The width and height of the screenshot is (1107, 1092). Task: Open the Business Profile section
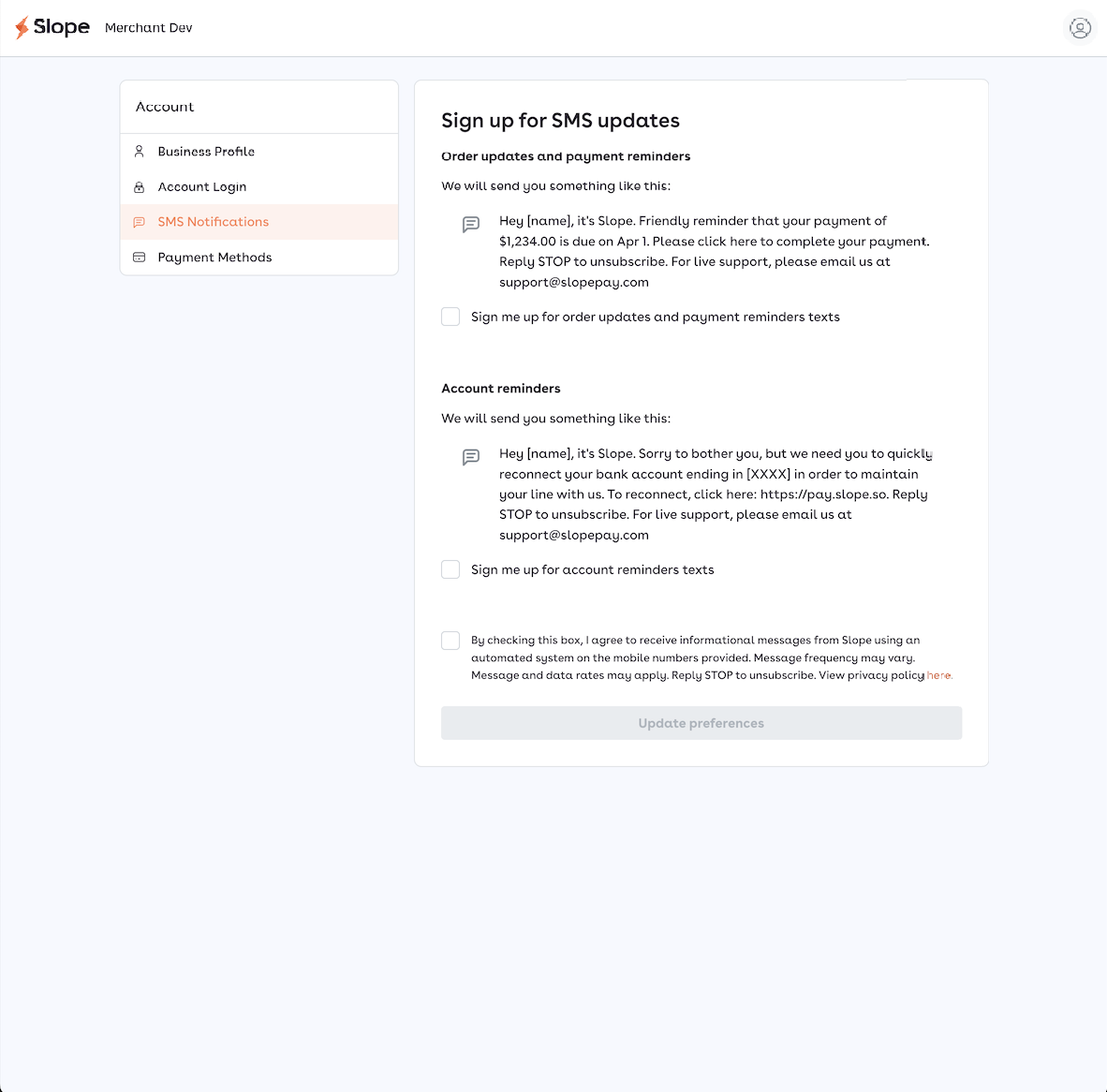(x=206, y=152)
